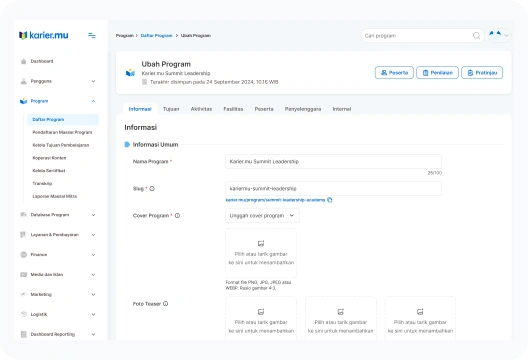Click the Layanan & Pembayaran icon
Image resolution: width=528 pixels, height=360 pixels.
(x=23, y=235)
